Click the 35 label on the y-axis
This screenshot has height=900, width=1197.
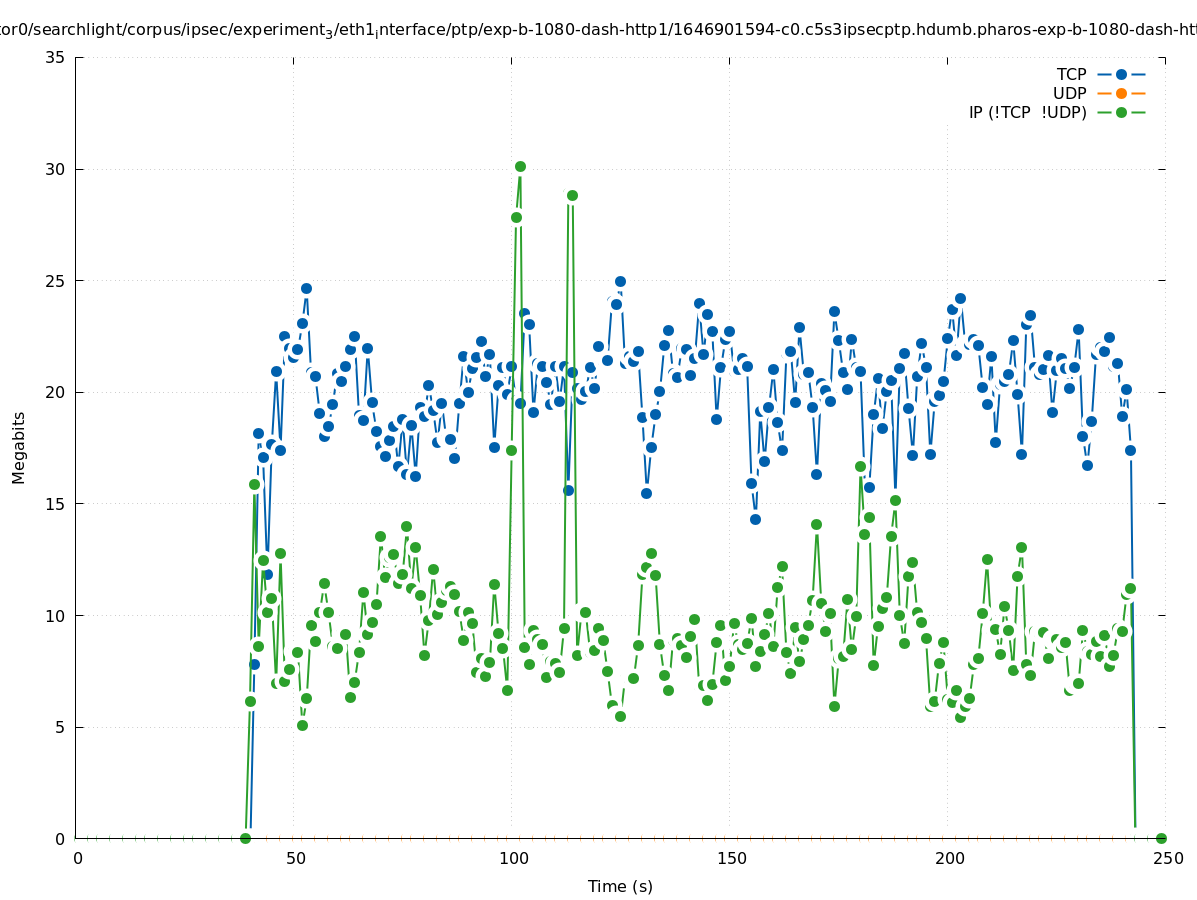point(55,57)
